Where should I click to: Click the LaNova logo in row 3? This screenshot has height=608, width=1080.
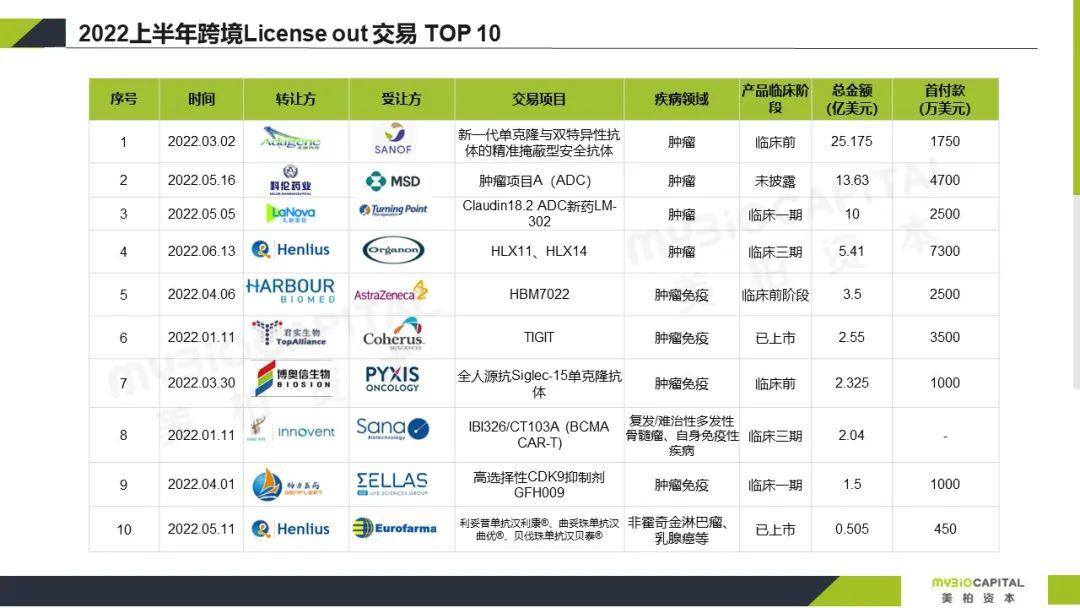291,213
